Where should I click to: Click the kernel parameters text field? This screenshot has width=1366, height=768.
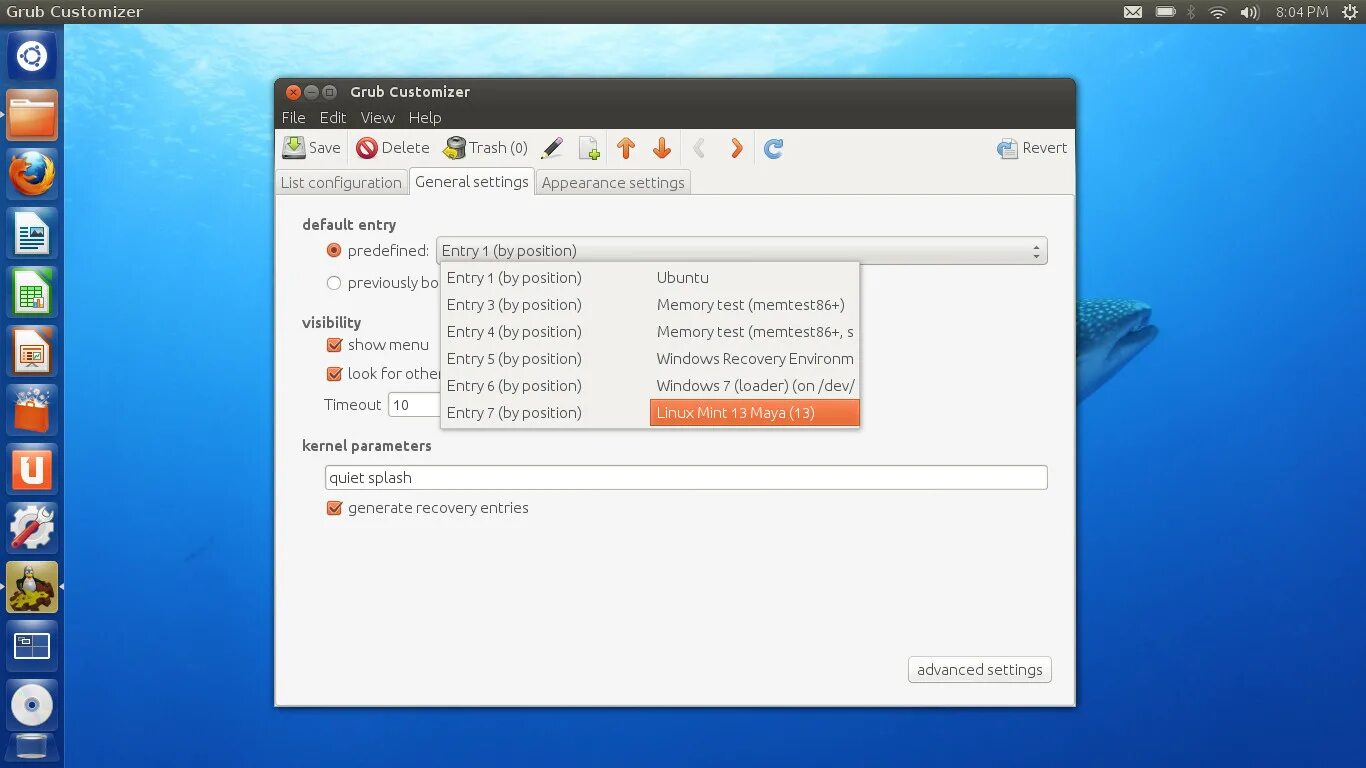tap(686, 477)
